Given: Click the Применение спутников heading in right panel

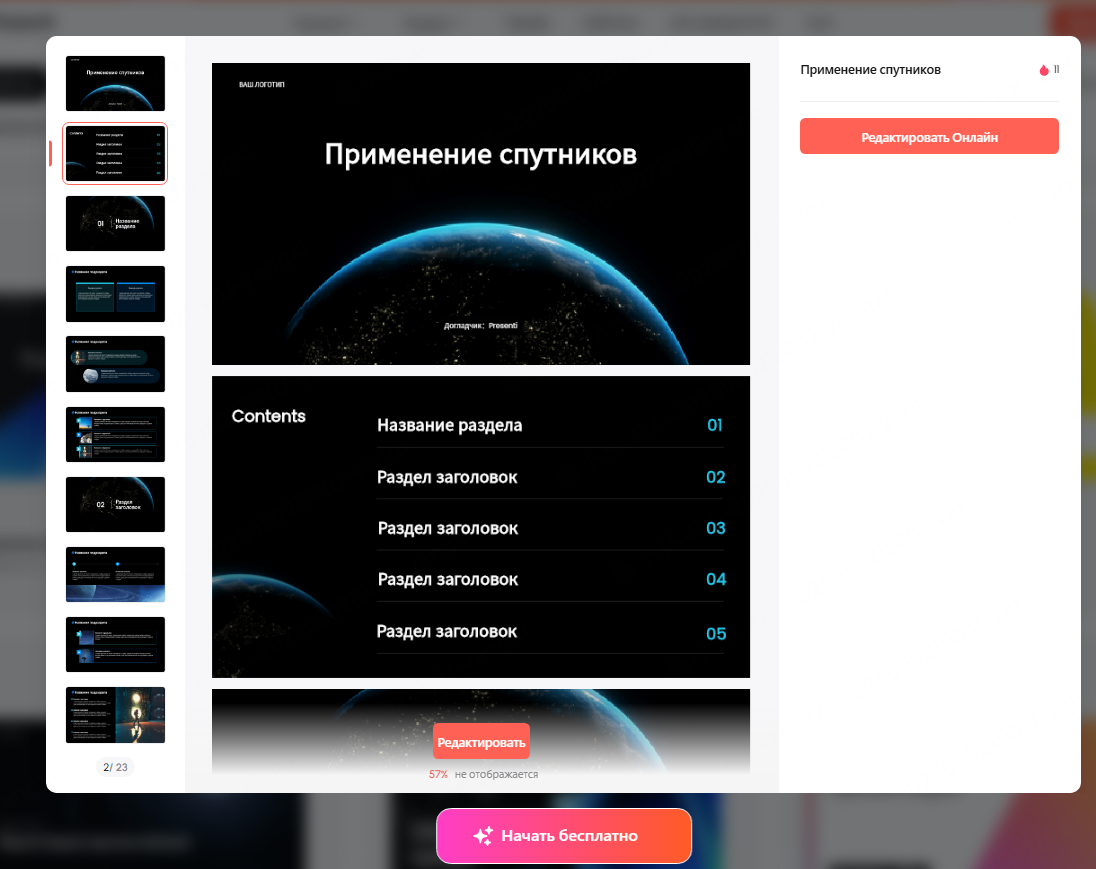Looking at the screenshot, I should click(870, 70).
